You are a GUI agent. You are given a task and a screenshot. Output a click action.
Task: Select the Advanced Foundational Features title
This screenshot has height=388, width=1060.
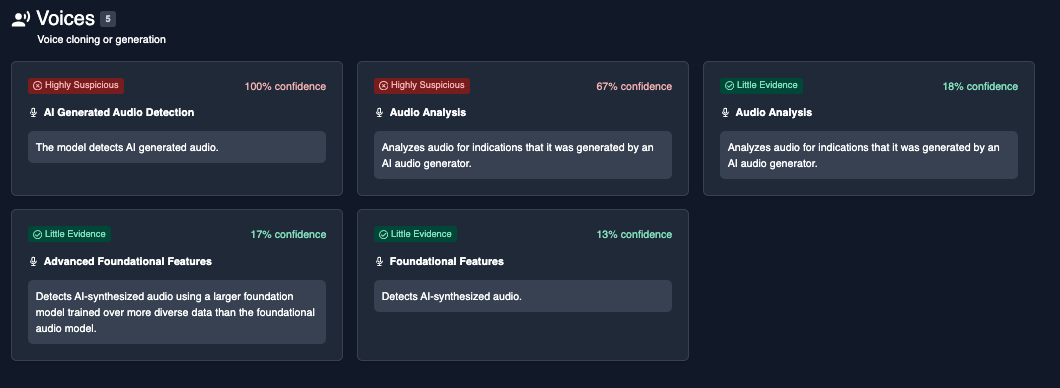click(x=128, y=261)
